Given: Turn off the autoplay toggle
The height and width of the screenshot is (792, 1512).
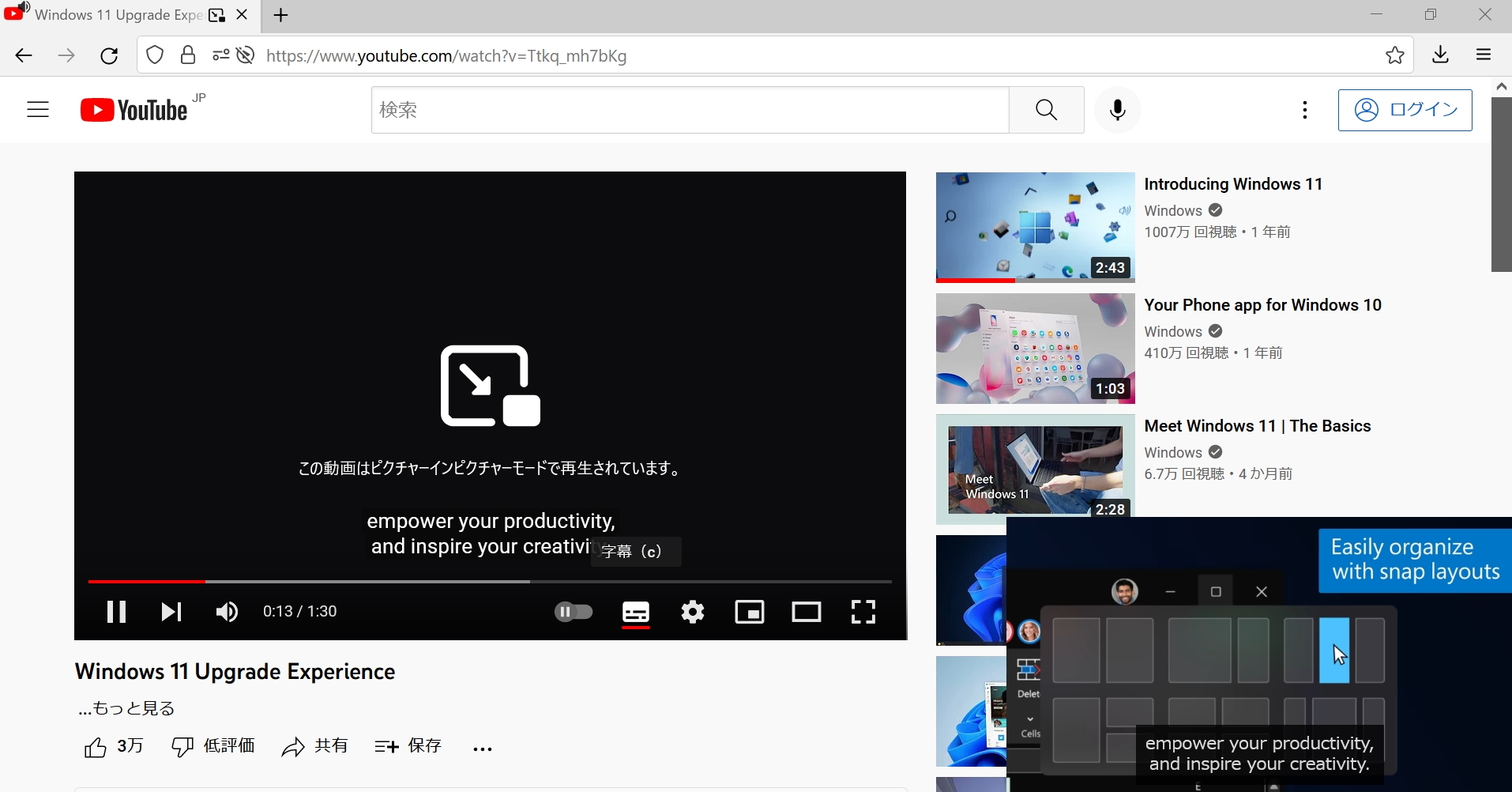Looking at the screenshot, I should (x=574, y=612).
